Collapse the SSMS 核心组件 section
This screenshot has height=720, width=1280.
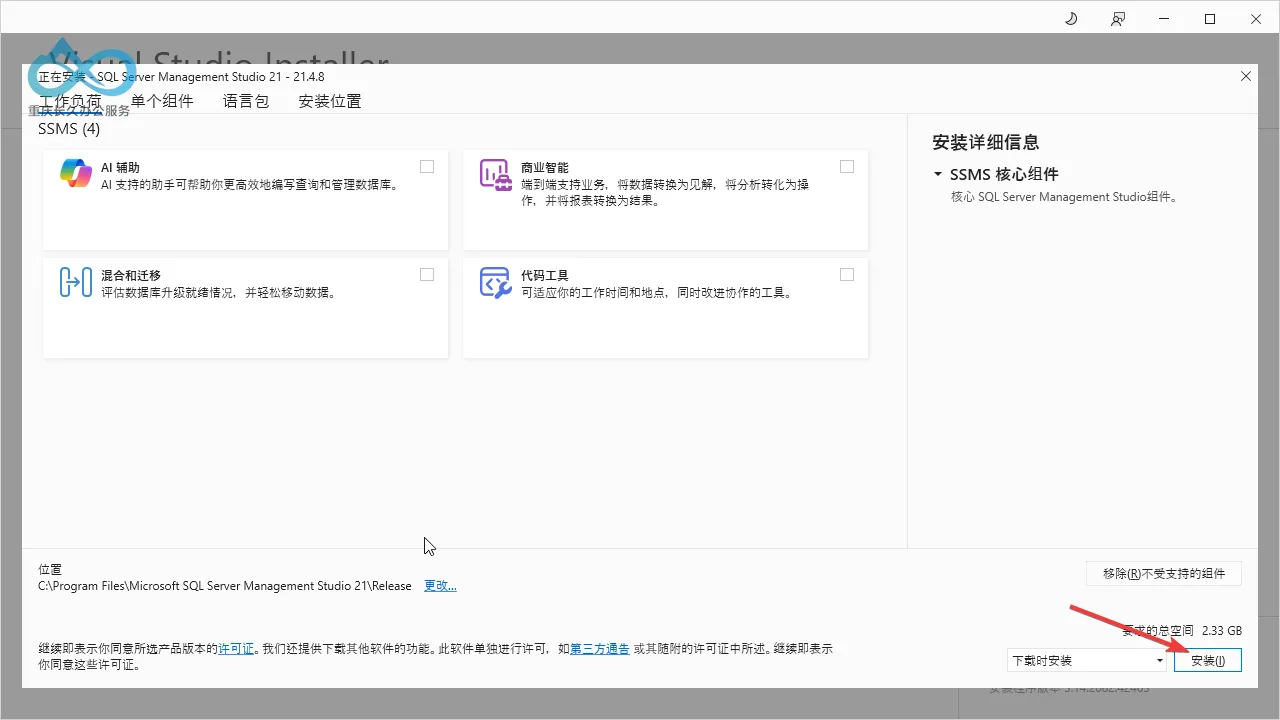click(938, 174)
